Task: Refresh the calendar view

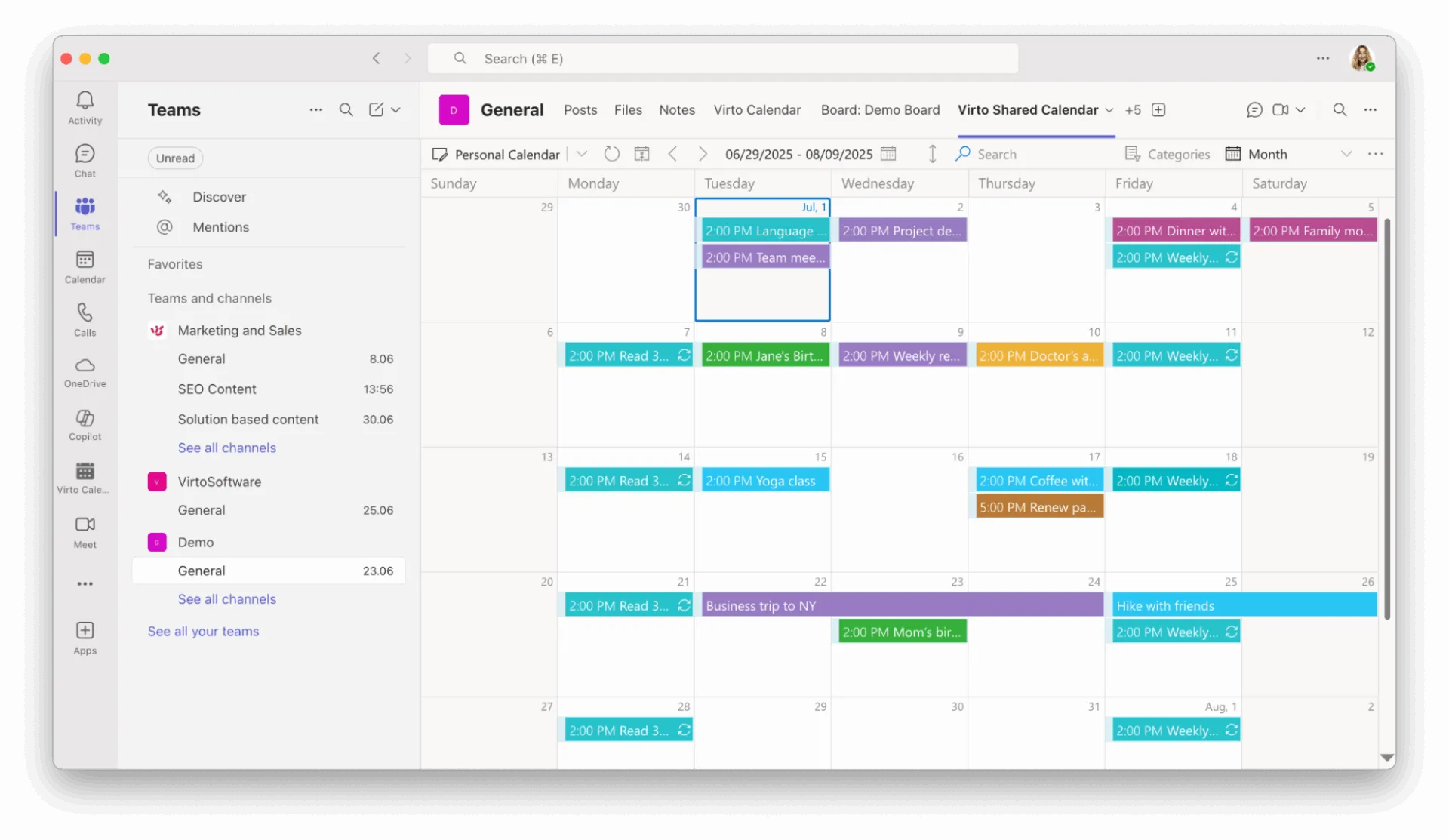Action: (611, 153)
